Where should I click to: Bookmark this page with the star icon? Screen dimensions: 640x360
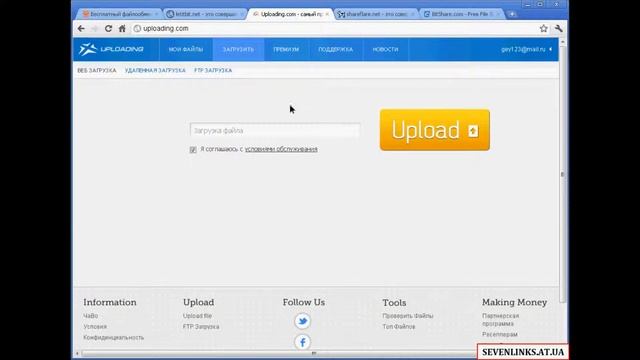(543, 29)
